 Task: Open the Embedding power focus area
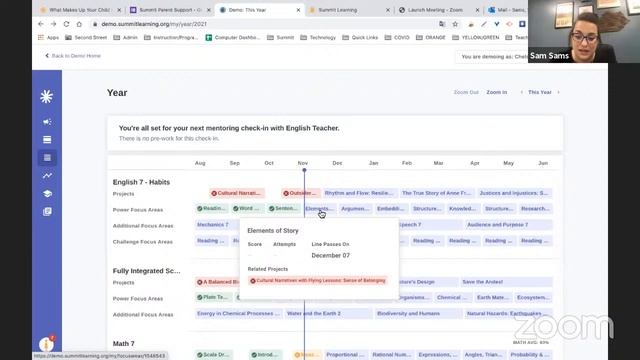pos(391,209)
